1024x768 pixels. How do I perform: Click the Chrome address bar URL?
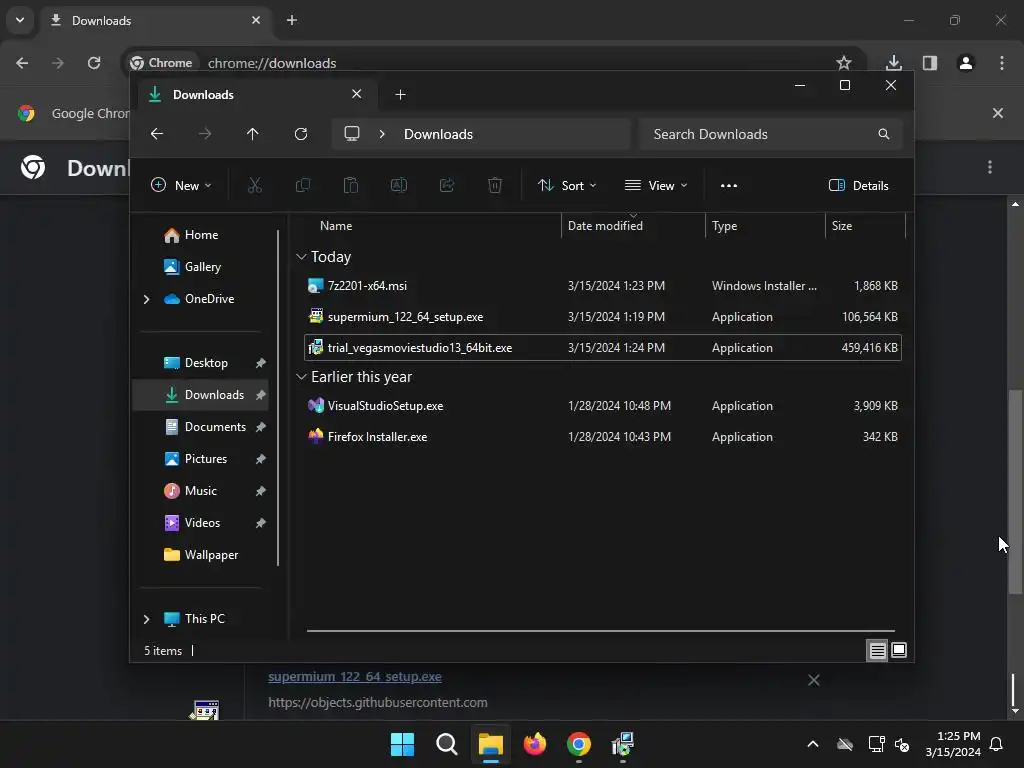(272, 63)
